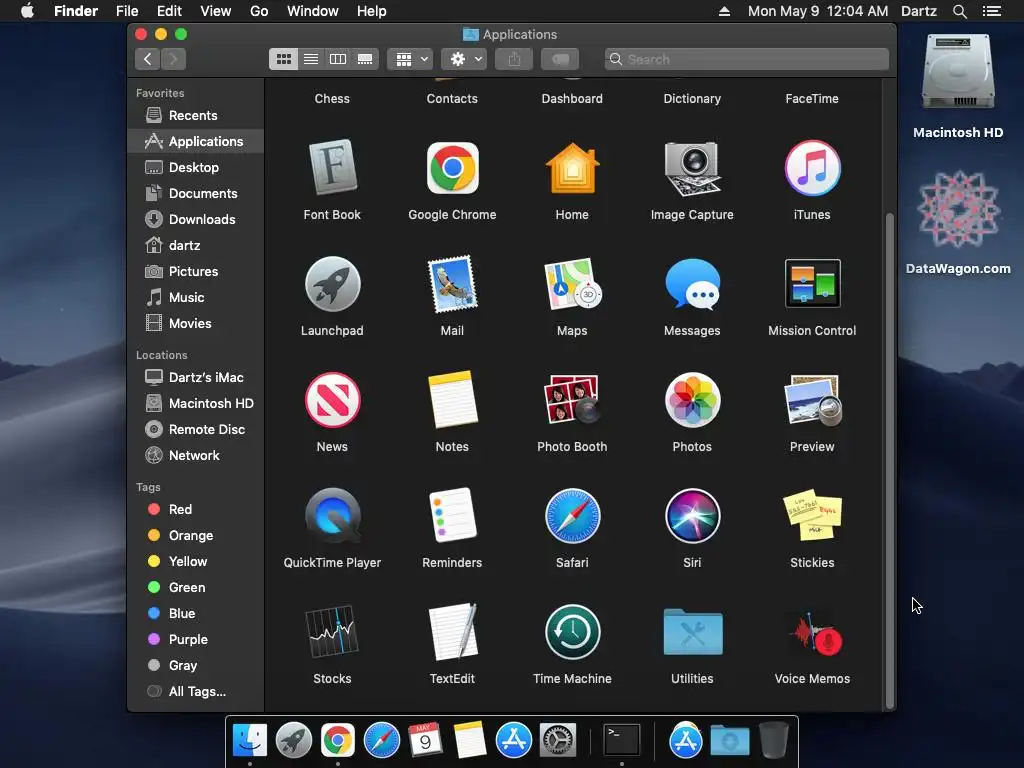Filter by the Purple tag
The height and width of the screenshot is (768, 1024).
196,640
